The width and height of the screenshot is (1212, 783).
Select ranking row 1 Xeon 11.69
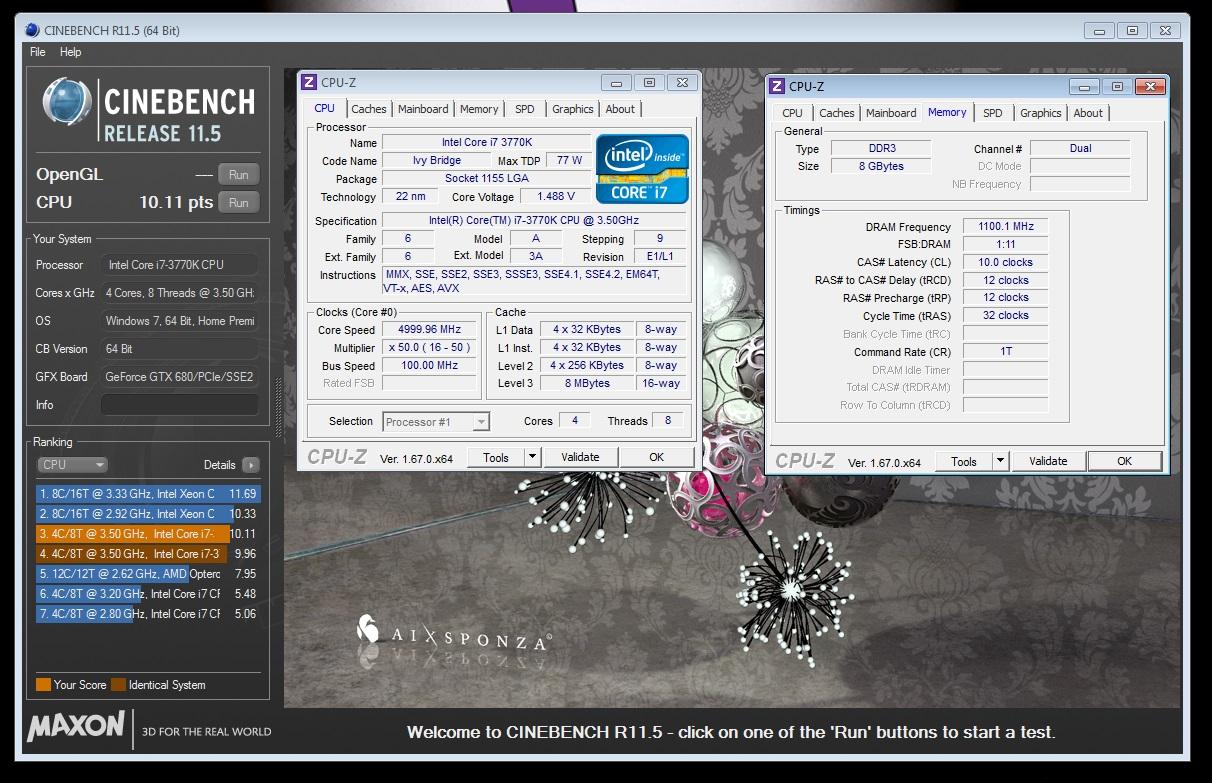pos(148,494)
